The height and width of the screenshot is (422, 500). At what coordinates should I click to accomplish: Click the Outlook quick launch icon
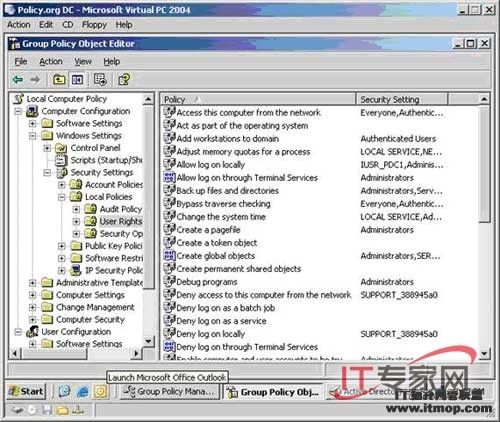click(100, 391)
